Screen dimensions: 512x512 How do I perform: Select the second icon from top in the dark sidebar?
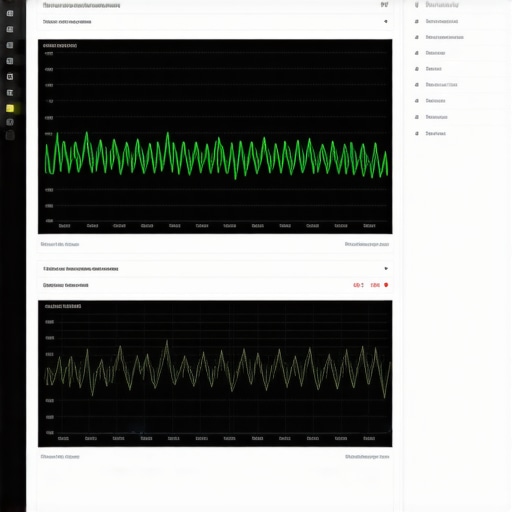pos(10,29)
